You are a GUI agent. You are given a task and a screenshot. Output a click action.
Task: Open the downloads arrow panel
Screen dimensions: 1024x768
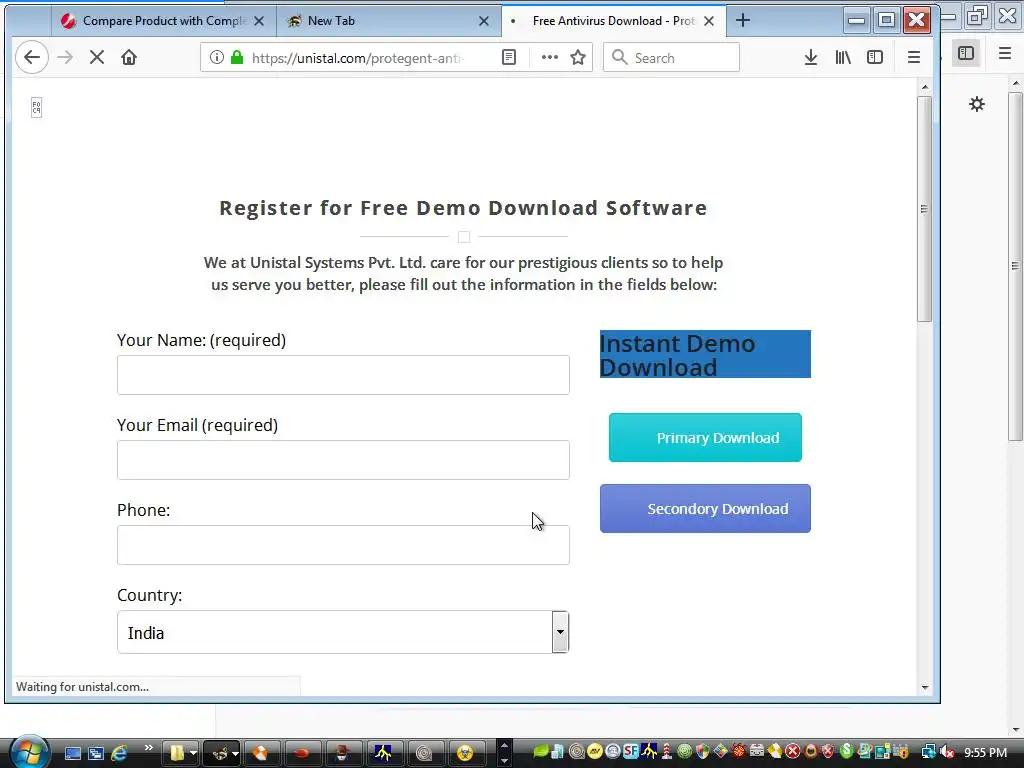(810, 57)
